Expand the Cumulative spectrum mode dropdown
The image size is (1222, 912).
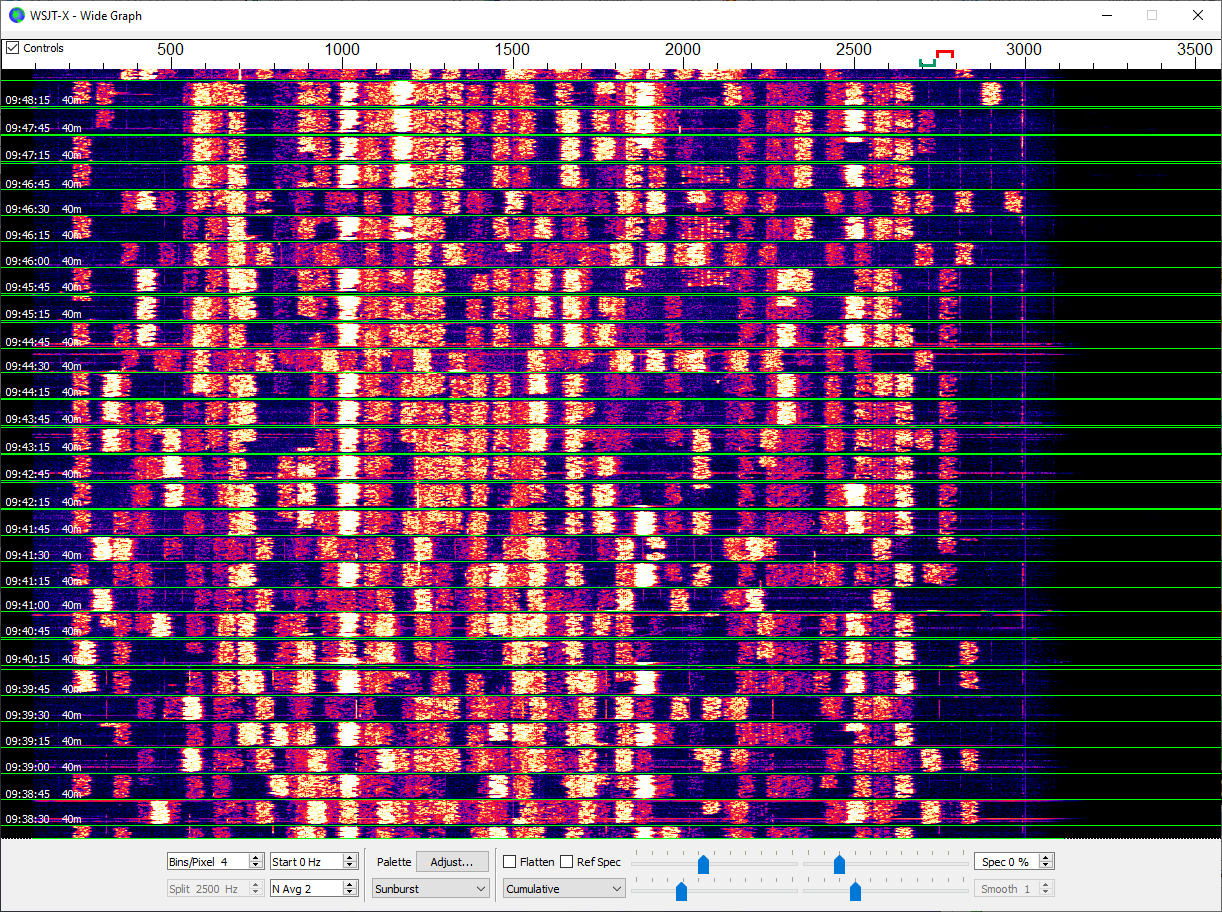[564, 889]
